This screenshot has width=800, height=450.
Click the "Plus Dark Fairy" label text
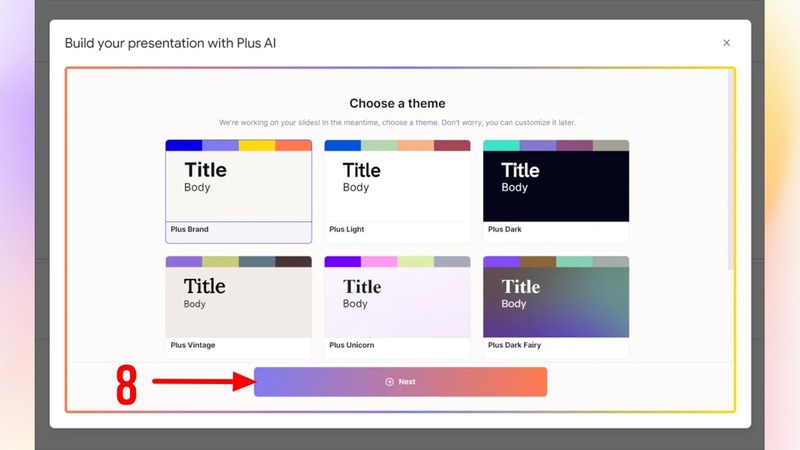[x=514, y=345]
